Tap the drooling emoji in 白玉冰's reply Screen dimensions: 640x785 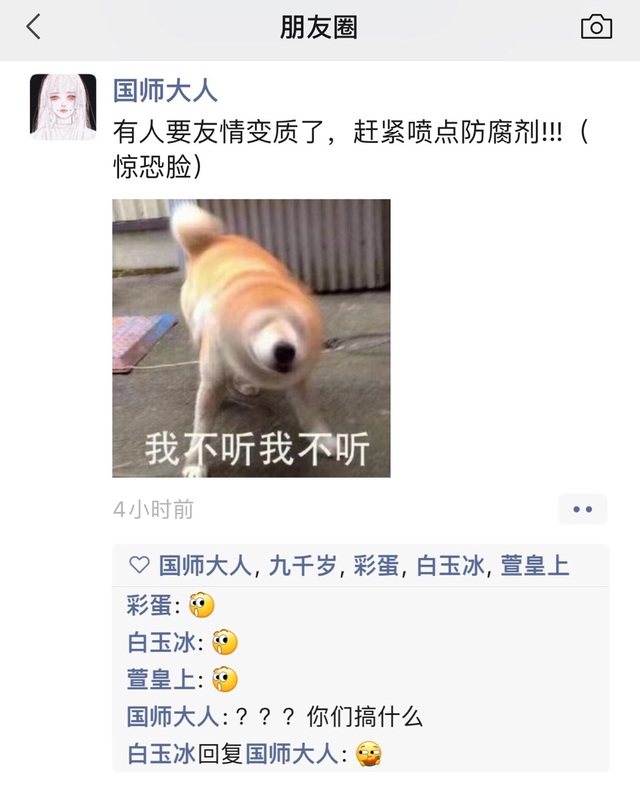coord(369,753)
